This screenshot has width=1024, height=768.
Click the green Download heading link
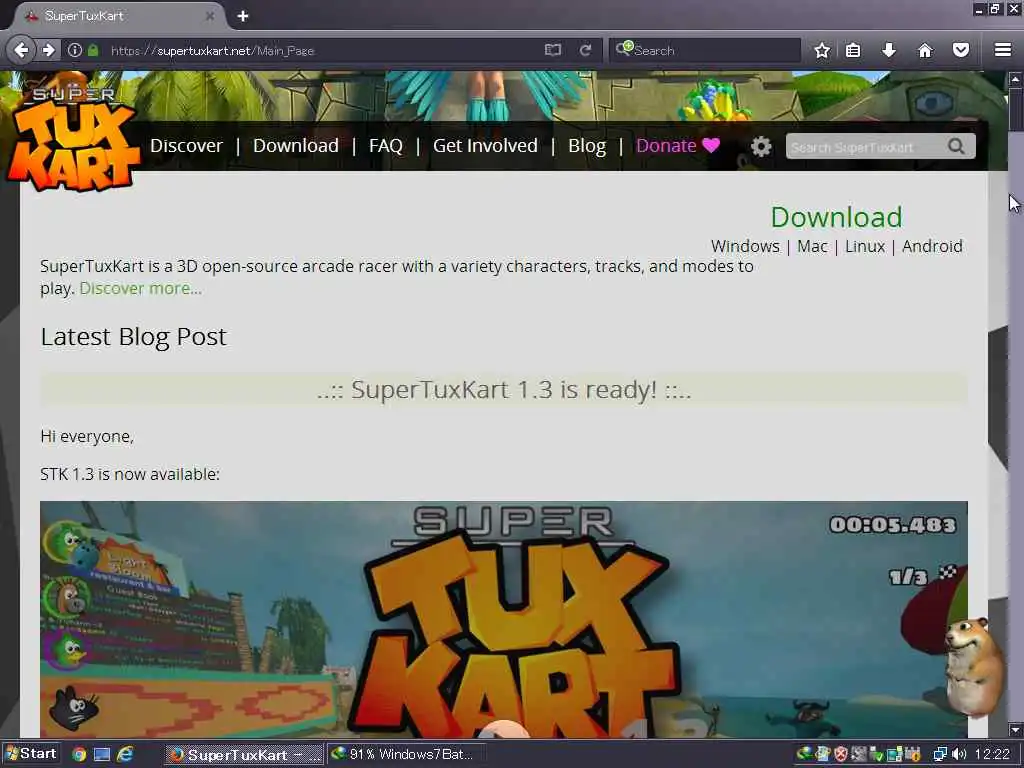[x=836, y=217]
